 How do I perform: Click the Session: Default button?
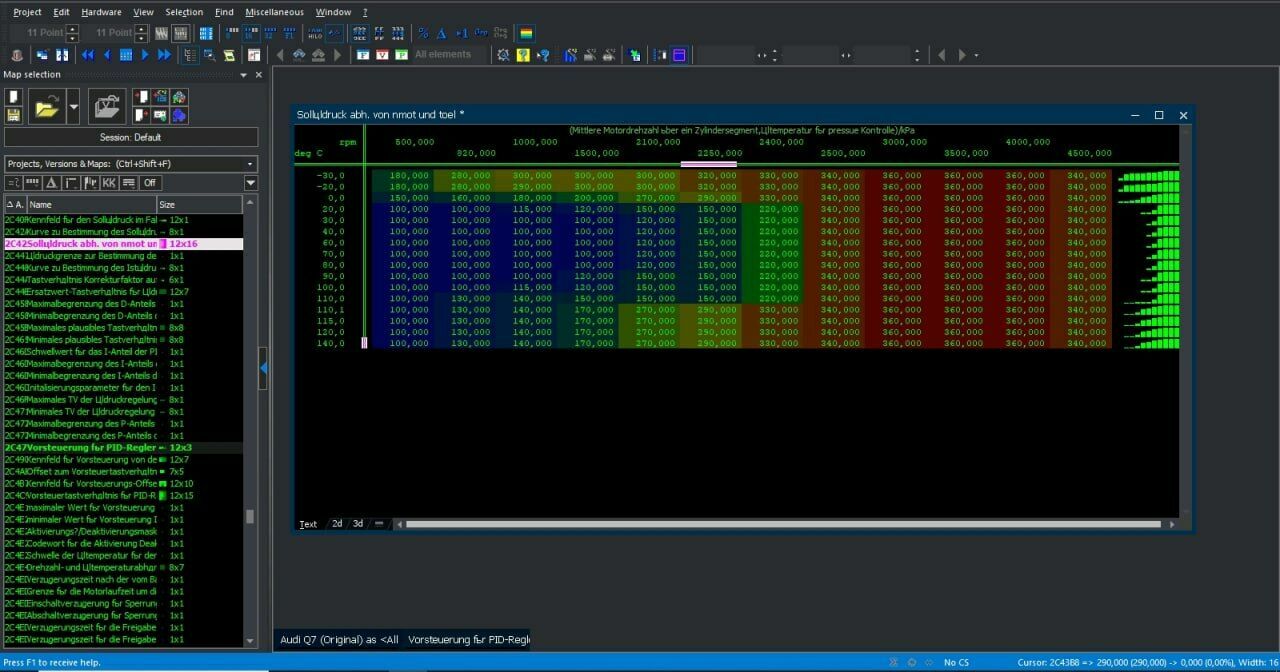131,137
